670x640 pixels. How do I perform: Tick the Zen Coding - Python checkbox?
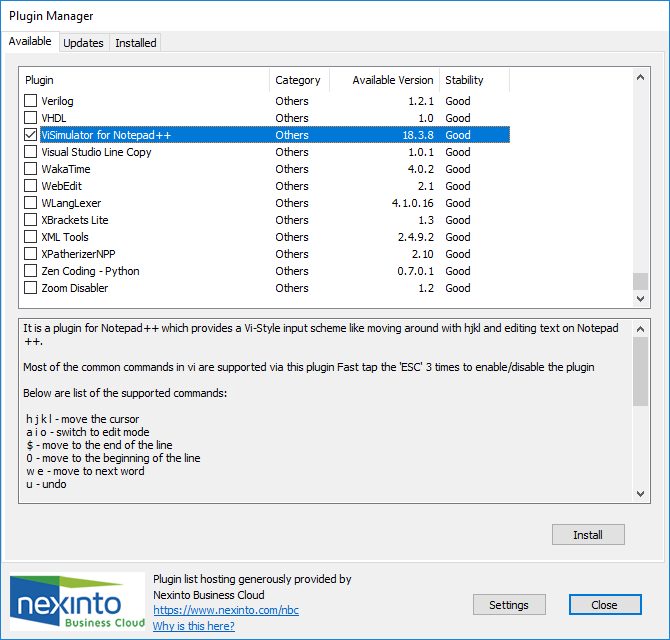30,271
